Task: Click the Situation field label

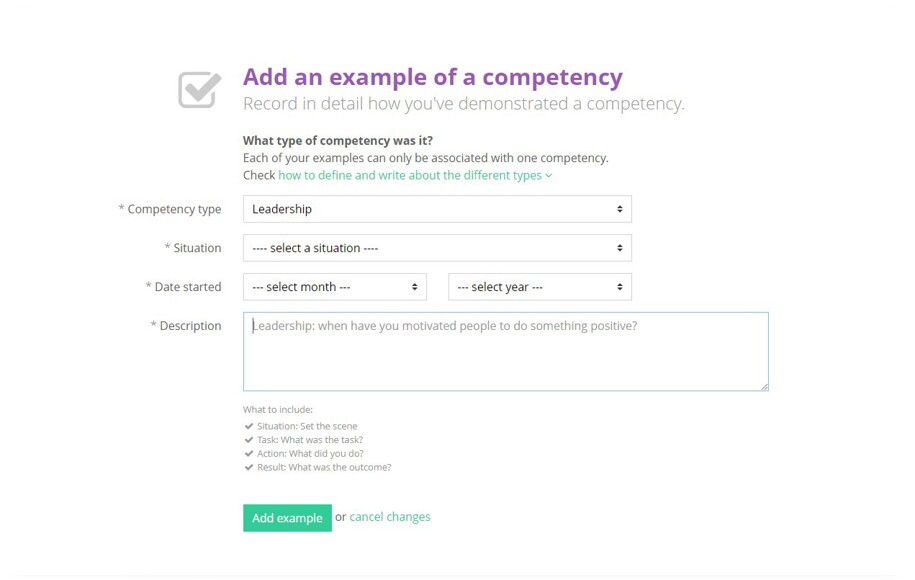Action: [193, 248]
